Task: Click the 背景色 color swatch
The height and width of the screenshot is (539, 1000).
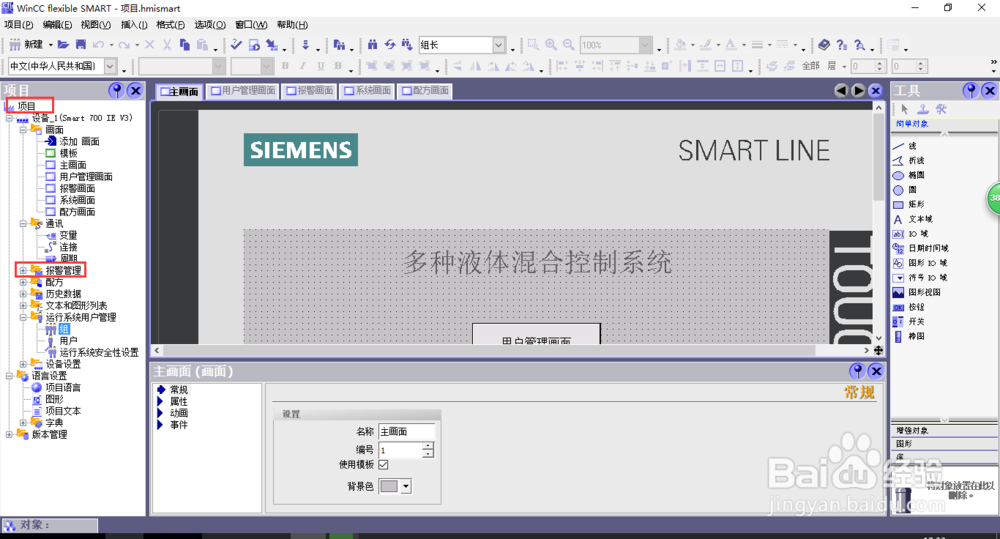Action: pos(389,487)
